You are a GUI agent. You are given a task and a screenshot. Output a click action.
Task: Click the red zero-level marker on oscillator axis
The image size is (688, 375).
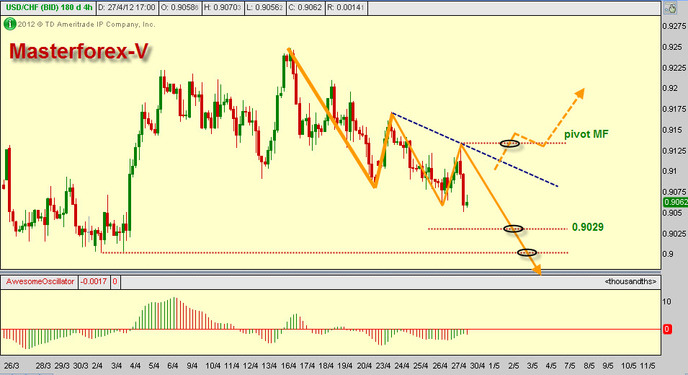pyautogui.click(x=667, y=329)
